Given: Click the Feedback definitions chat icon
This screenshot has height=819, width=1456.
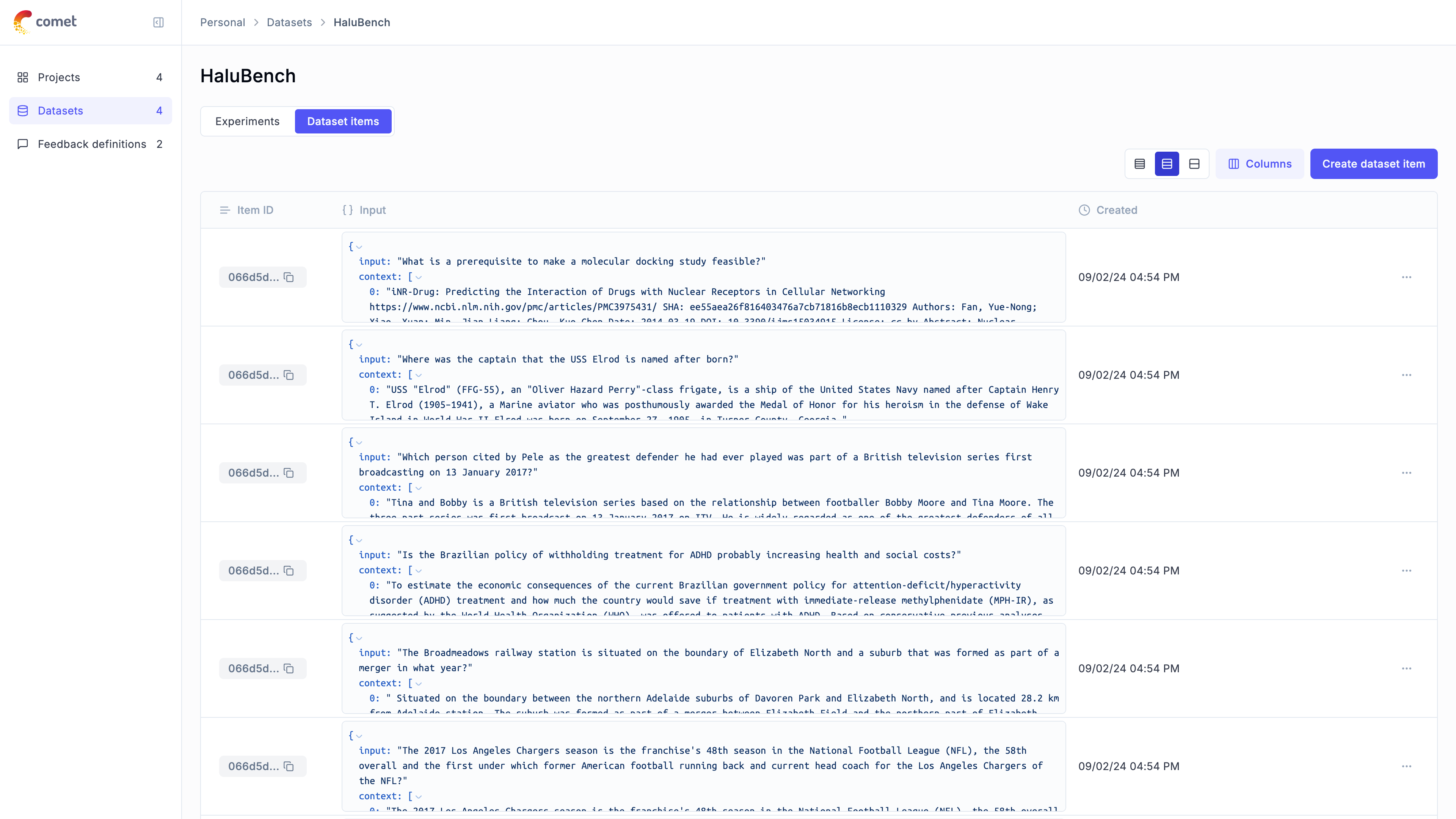Looking at the screenshot, I should coord(23,144).
